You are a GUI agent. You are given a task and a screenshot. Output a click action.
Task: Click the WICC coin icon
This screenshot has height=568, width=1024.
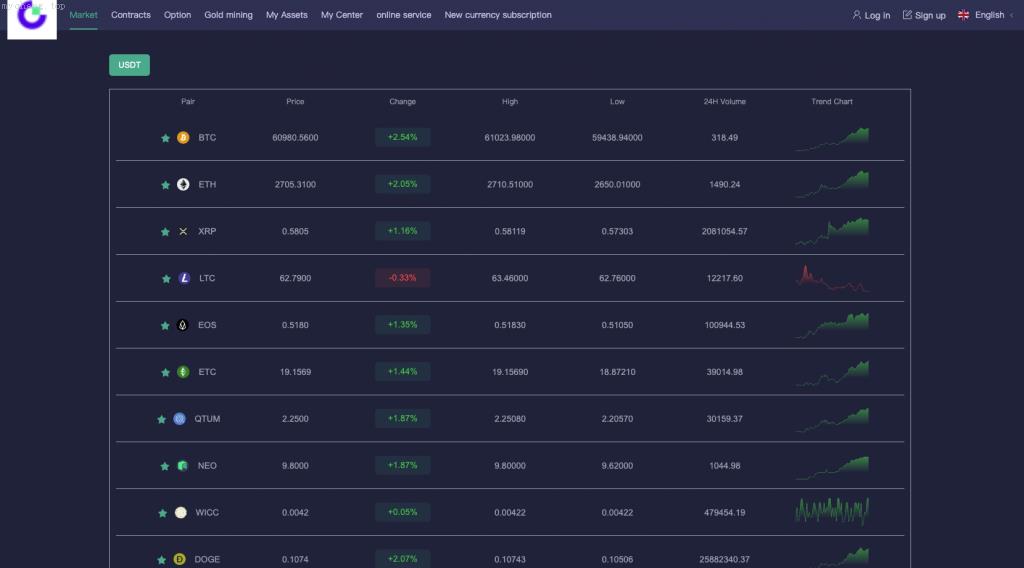[x=181, y=513]
